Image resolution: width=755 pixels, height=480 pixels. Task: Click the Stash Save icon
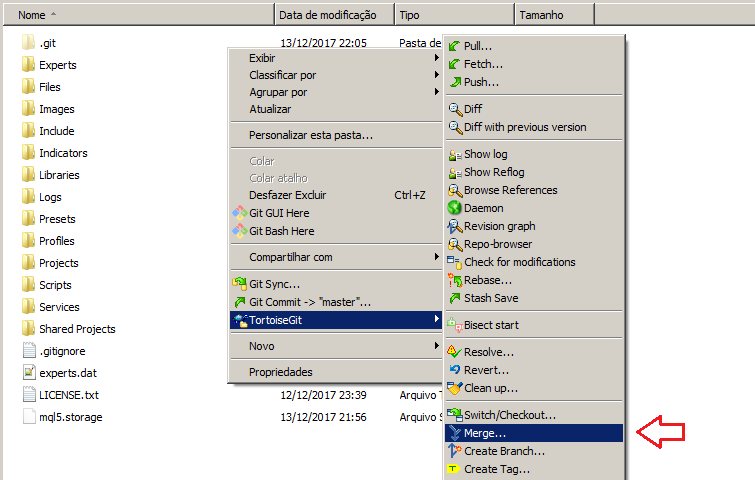click(455, 298)
